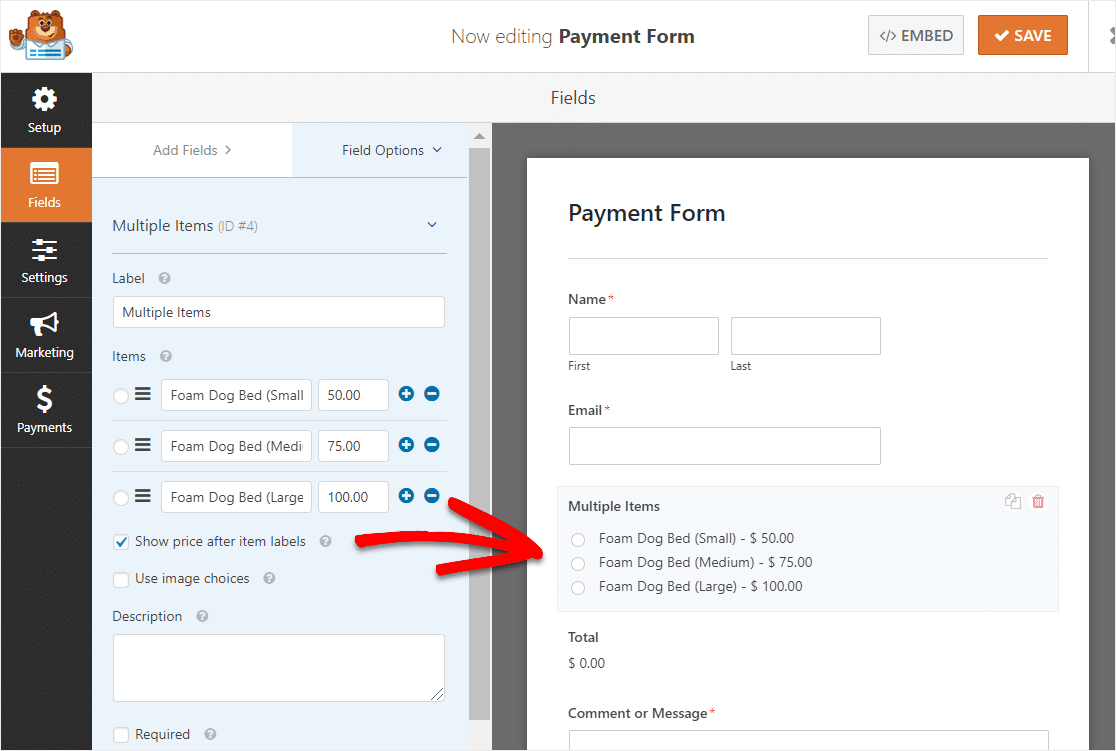Save the payment form
1116x751 pixels.
pyautogui.click(x=1023, y=36)
